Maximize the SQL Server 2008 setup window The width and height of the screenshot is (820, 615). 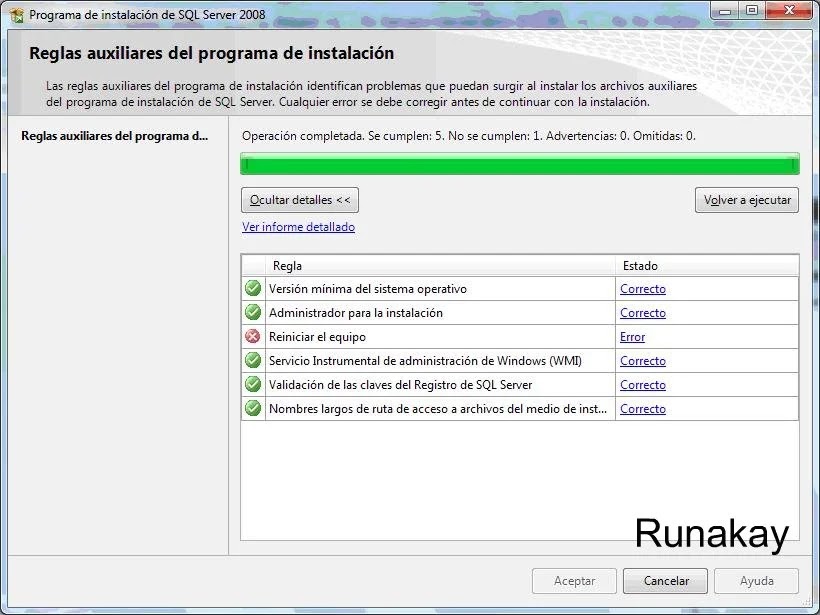[751, 10]
